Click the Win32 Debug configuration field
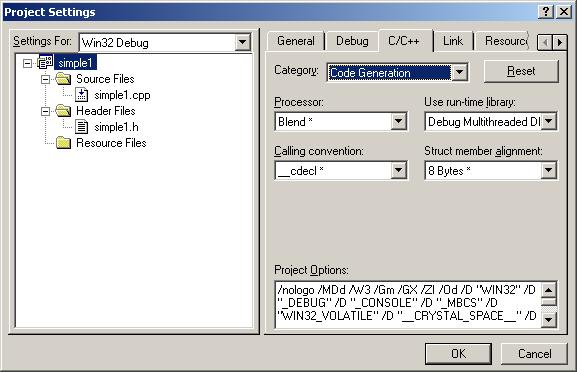This screenshot has width=577, height=372. pos(158,43)
